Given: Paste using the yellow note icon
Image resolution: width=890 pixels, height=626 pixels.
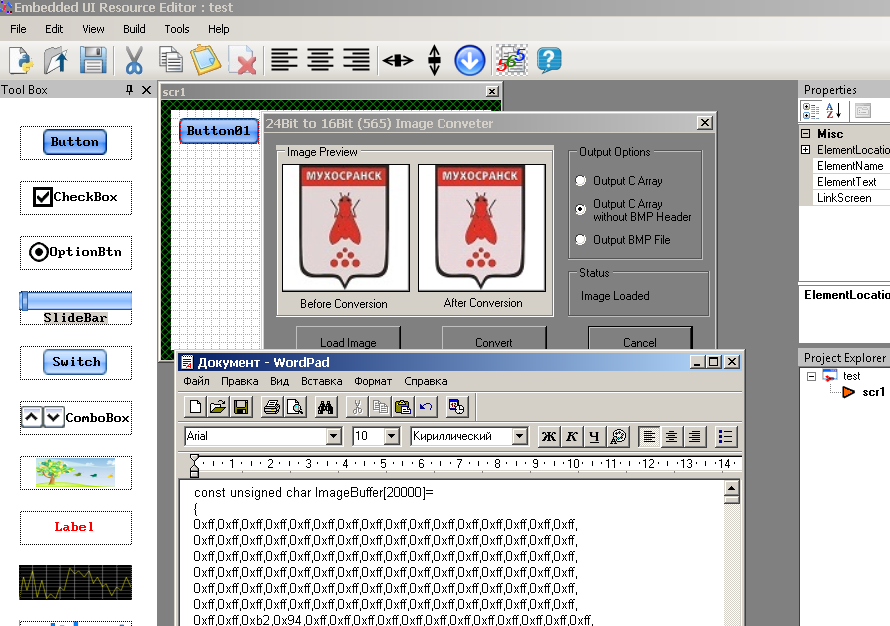Looking at the screenshot, I should click(205, 60).
